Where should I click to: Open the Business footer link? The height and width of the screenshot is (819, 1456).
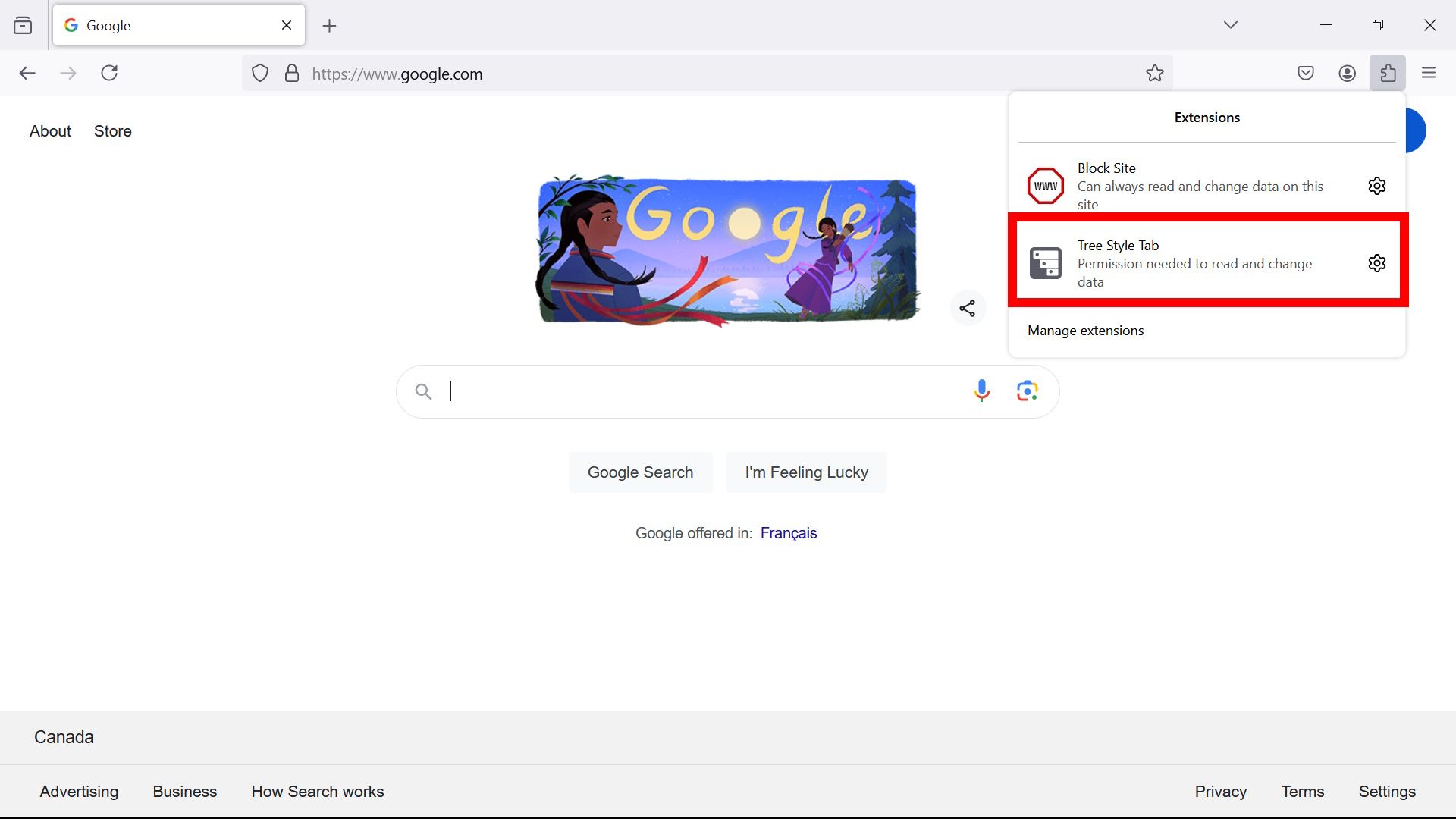pos(184,792)
